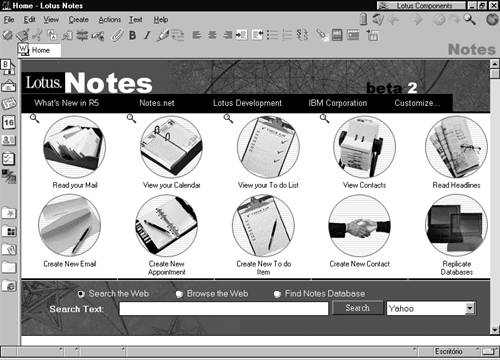Click the paperclip attachment icon
Viewport: 500px width, 360px height.
click(x=117, y=35)
